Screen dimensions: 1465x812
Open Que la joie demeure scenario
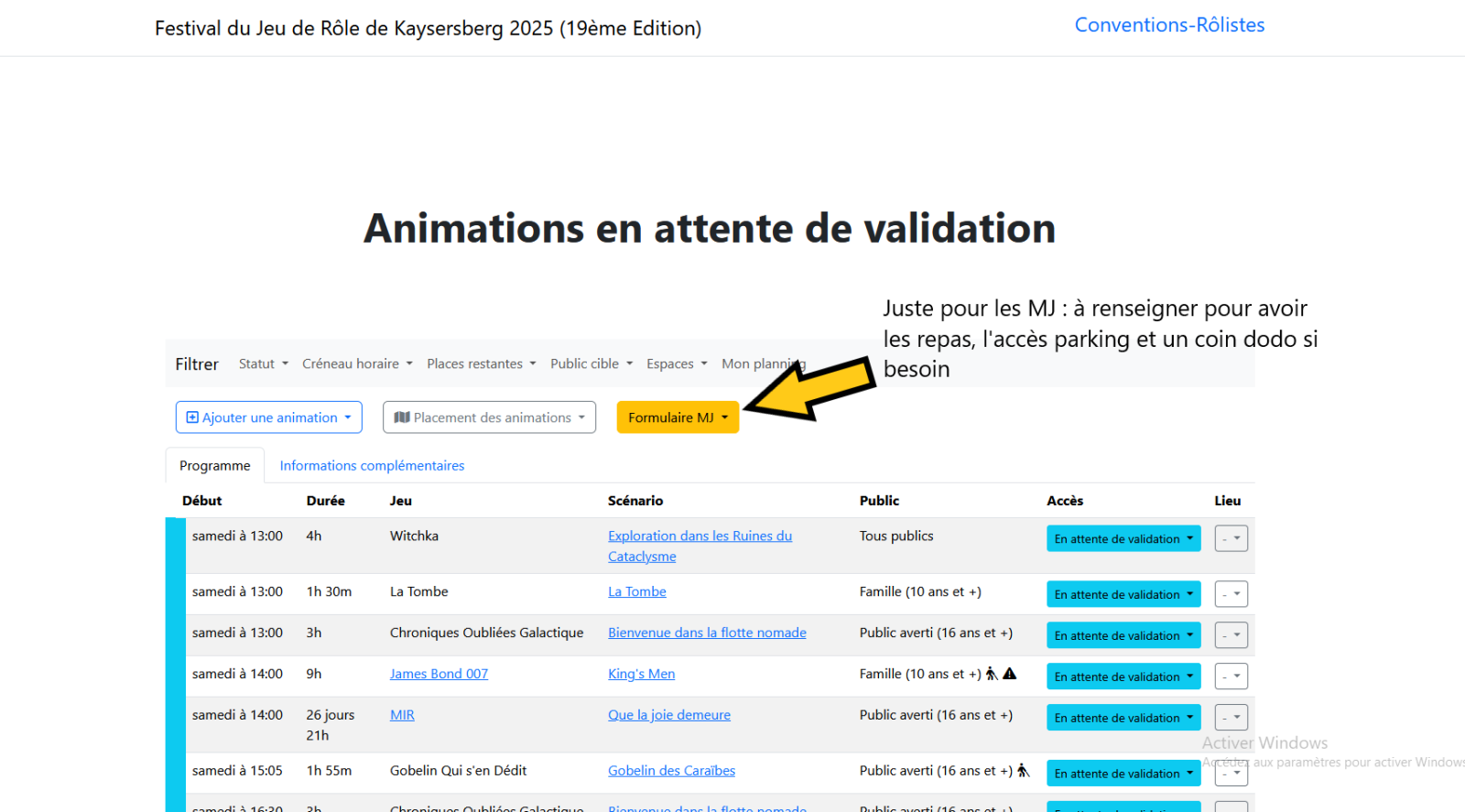668,715
